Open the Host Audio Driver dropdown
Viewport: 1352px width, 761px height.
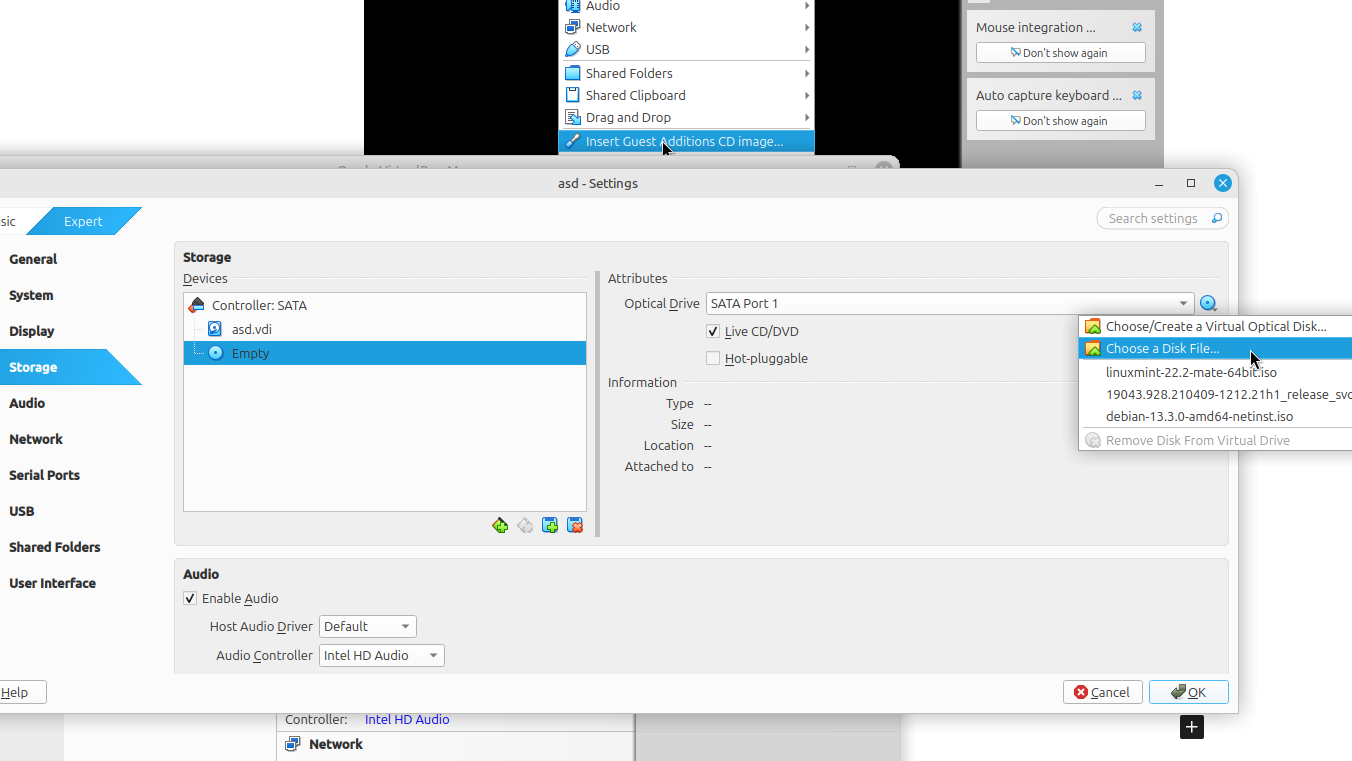367,627
